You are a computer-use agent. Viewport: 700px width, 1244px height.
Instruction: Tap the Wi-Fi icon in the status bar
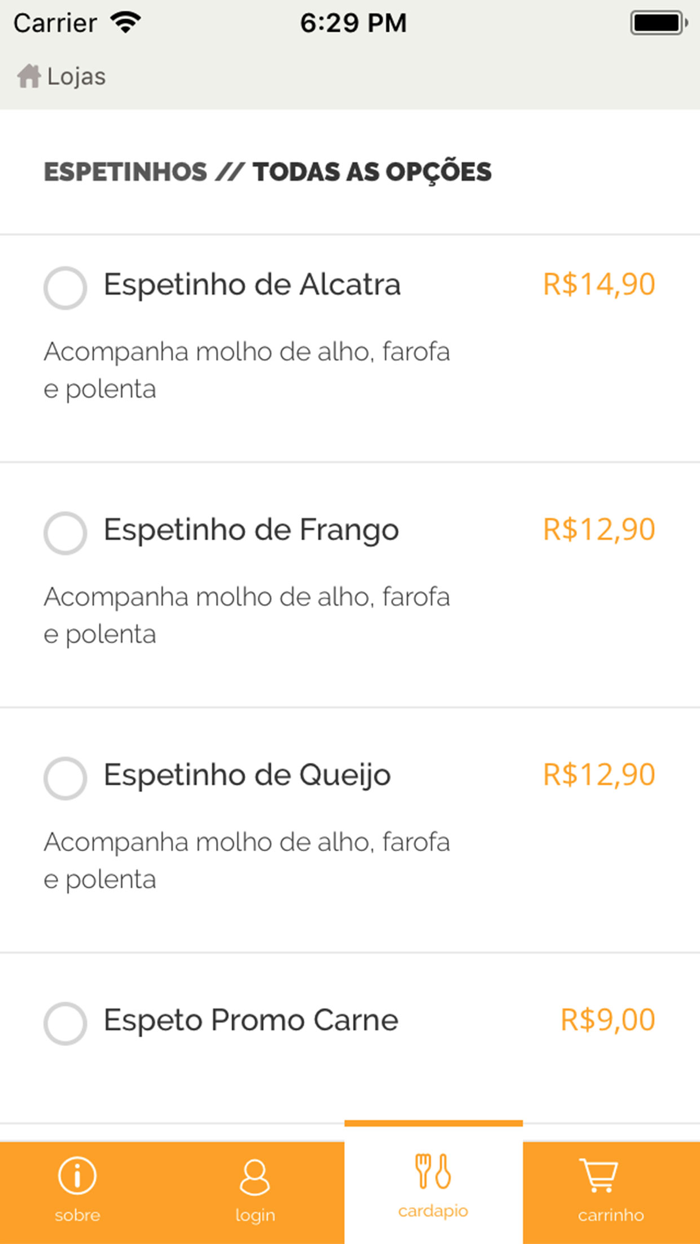tap(126, 21)
